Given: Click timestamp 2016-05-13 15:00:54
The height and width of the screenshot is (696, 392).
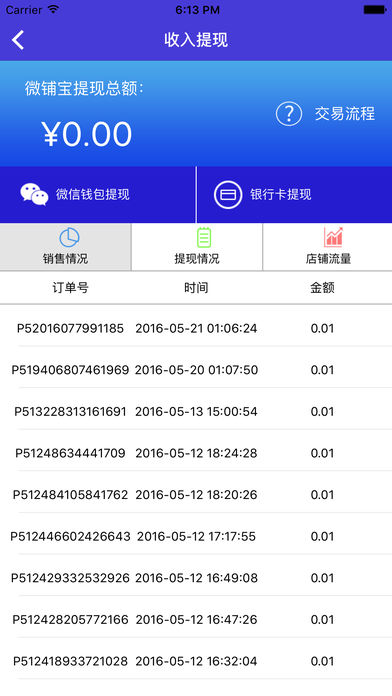Looking at the screenshot, I should click(196, 411).
